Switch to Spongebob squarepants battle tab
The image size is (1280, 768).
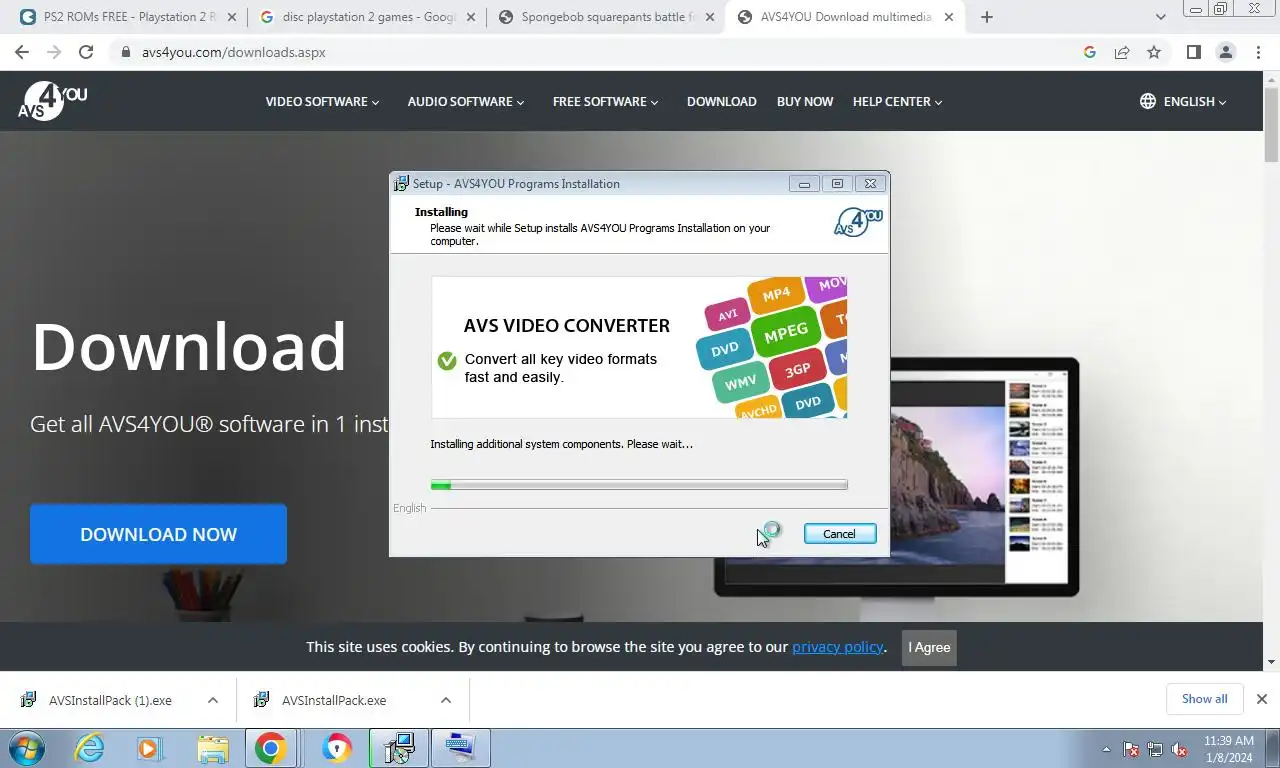click(608, 17)
